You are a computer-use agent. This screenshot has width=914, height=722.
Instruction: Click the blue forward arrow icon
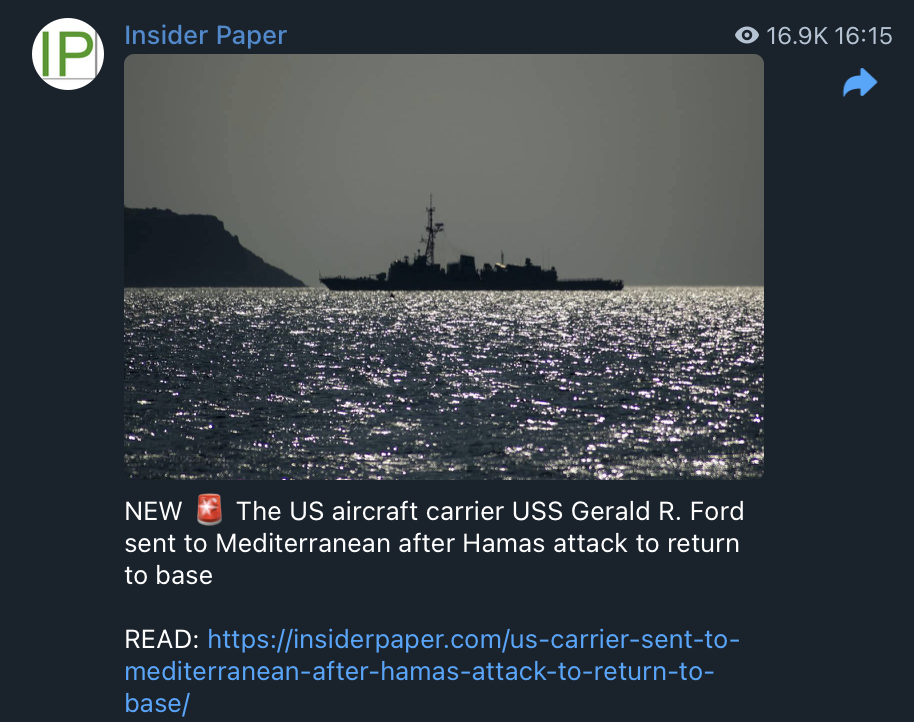coord(860,82)
